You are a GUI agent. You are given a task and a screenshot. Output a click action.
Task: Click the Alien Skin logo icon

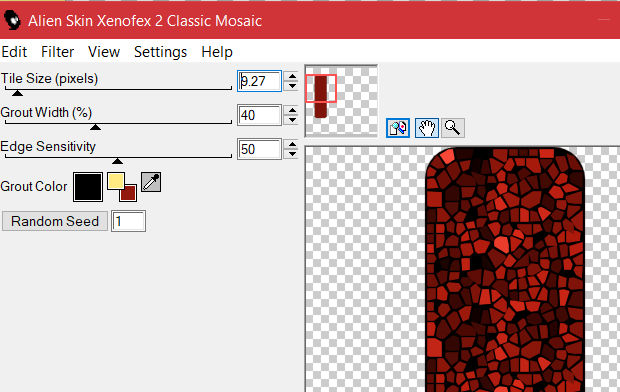tap(12, 20)
